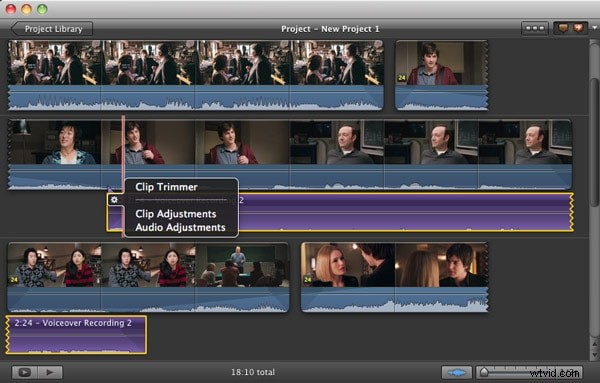Select the dark-haired man beside blonde frame

tap(441, 265)
